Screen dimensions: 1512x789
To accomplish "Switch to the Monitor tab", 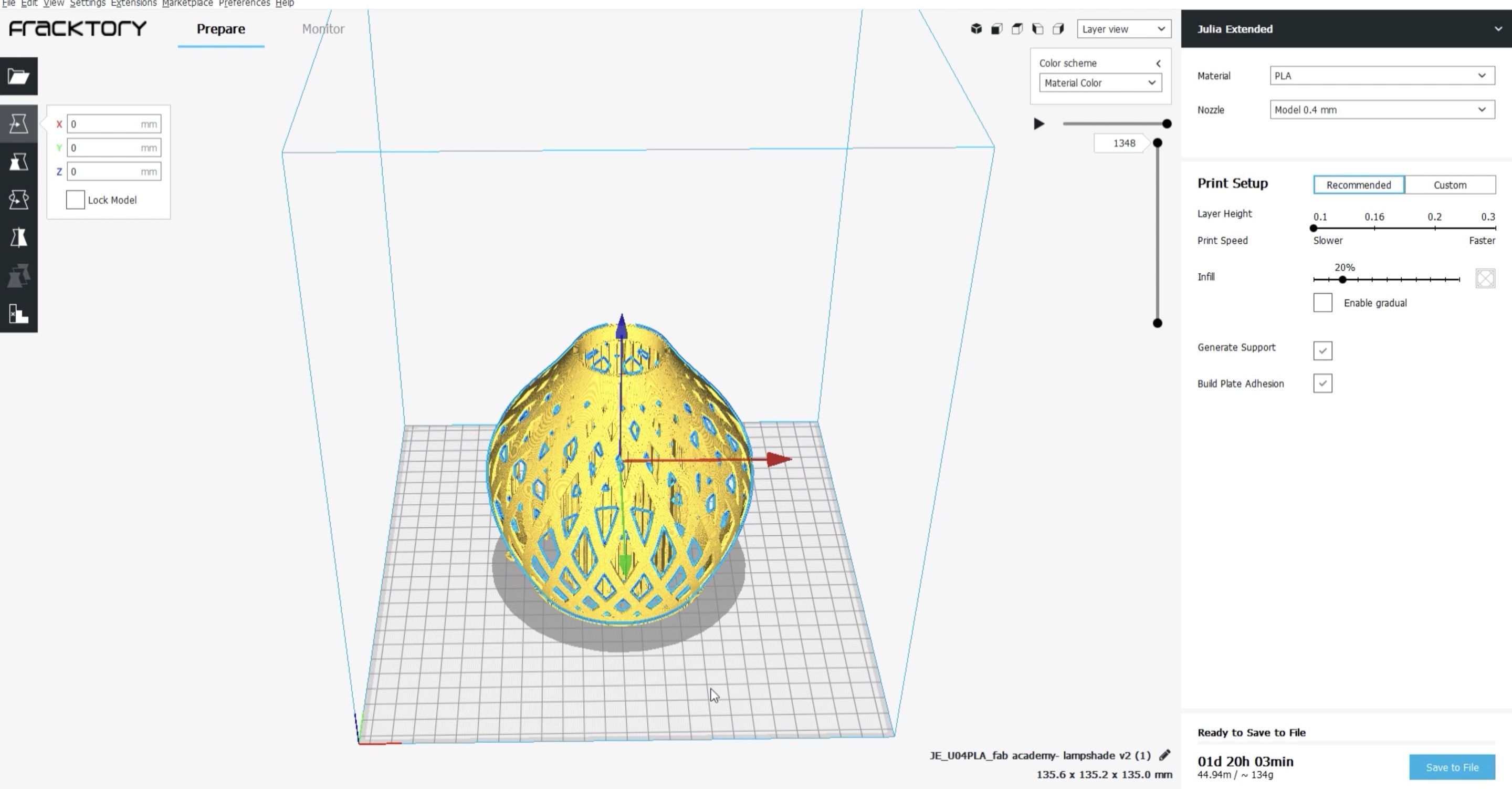I will coord(323,29).
